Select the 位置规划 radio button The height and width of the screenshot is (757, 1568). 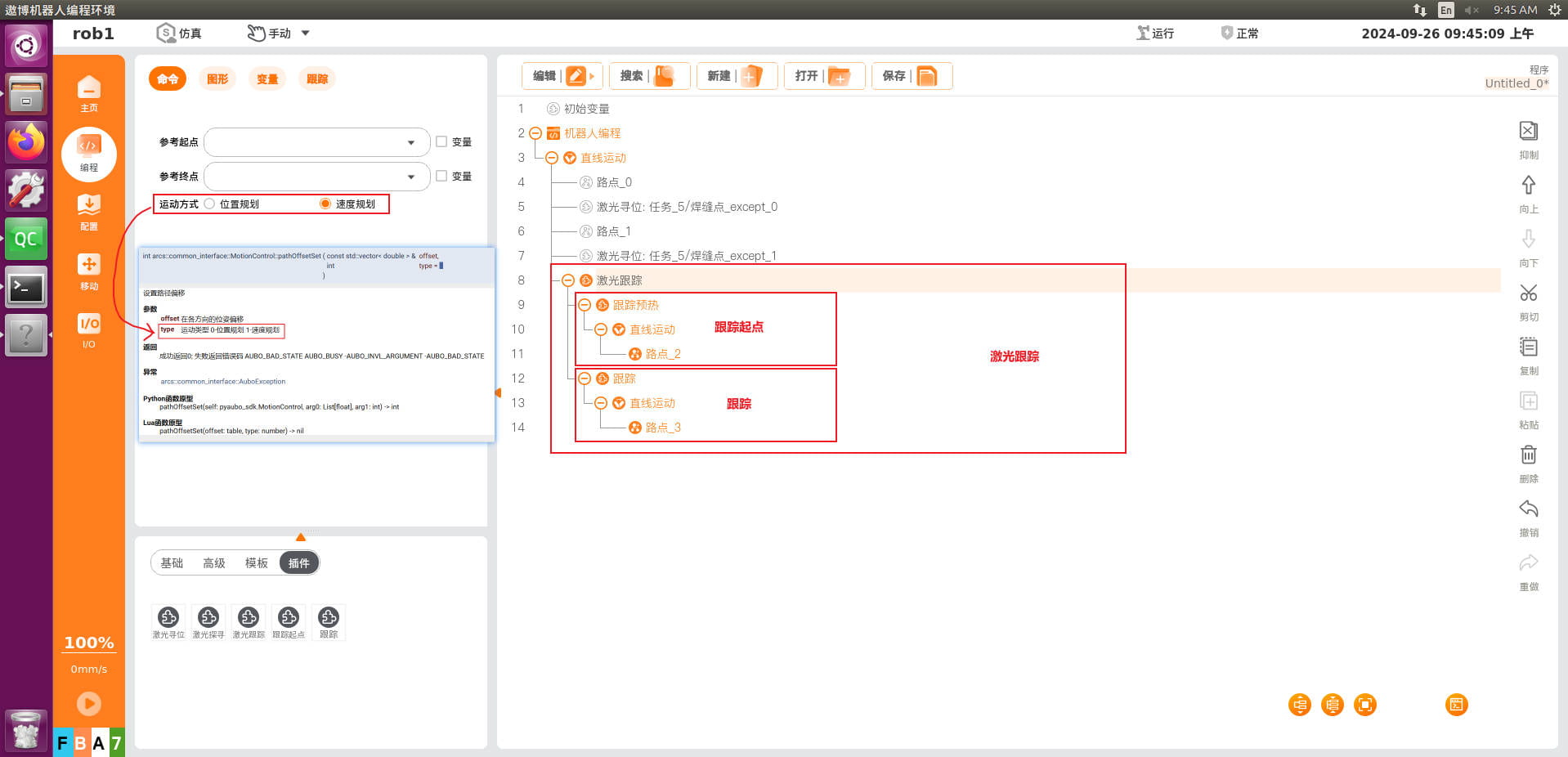209,204
